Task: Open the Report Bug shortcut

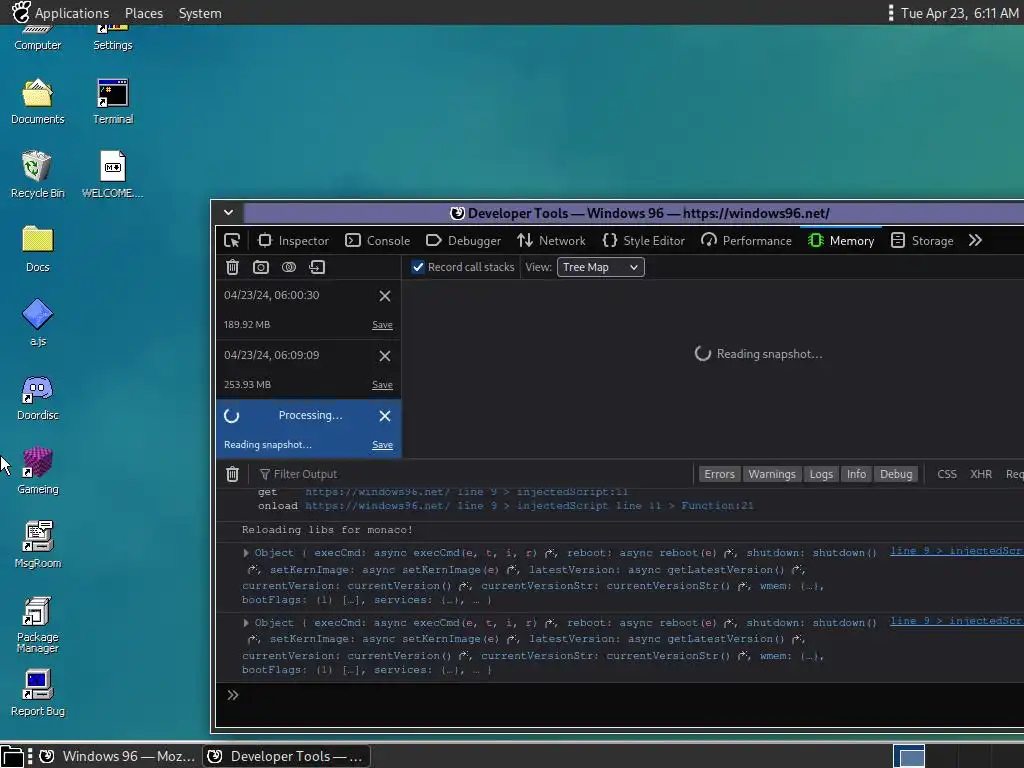Action: [37, 693]
